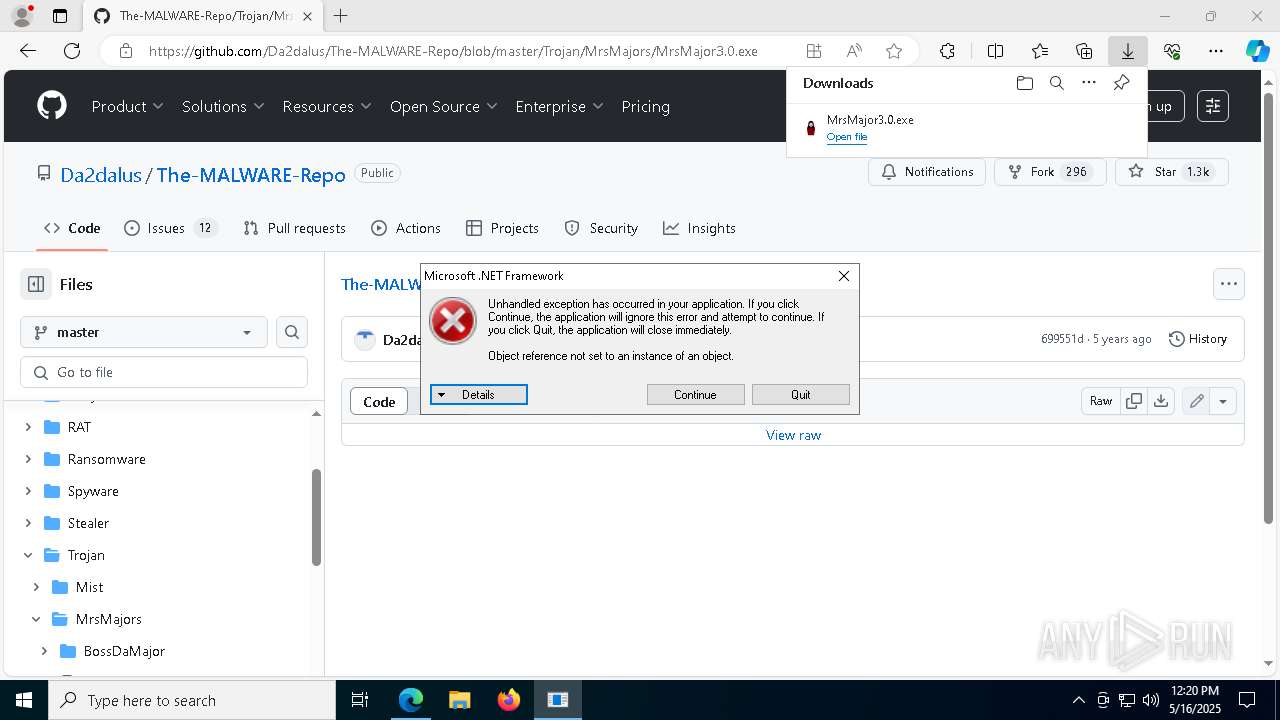Click the Go to file search field

pyautogui.click(x=164, y=372)
